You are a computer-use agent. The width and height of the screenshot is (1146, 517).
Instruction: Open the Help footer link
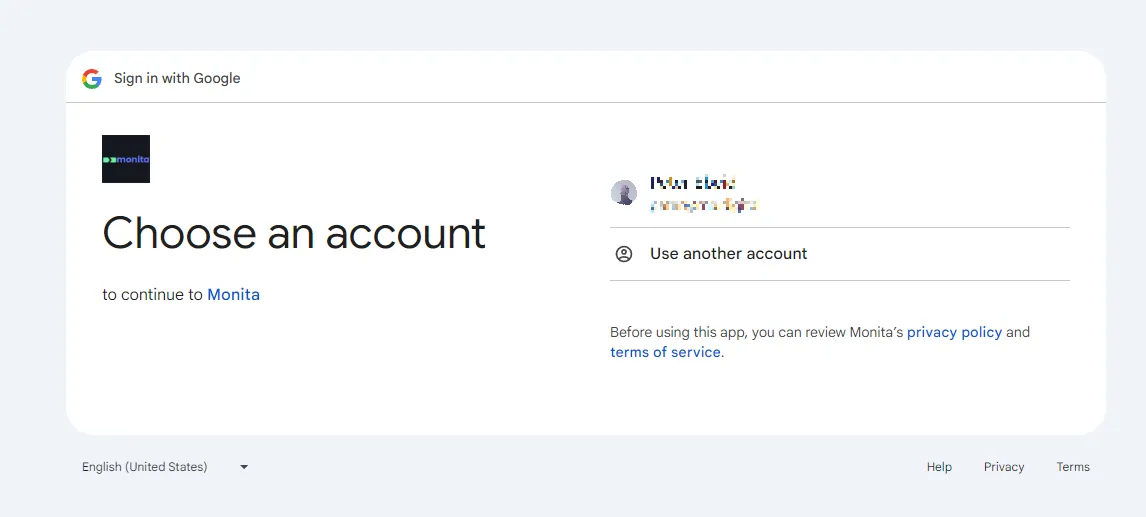tap(939, 467)
